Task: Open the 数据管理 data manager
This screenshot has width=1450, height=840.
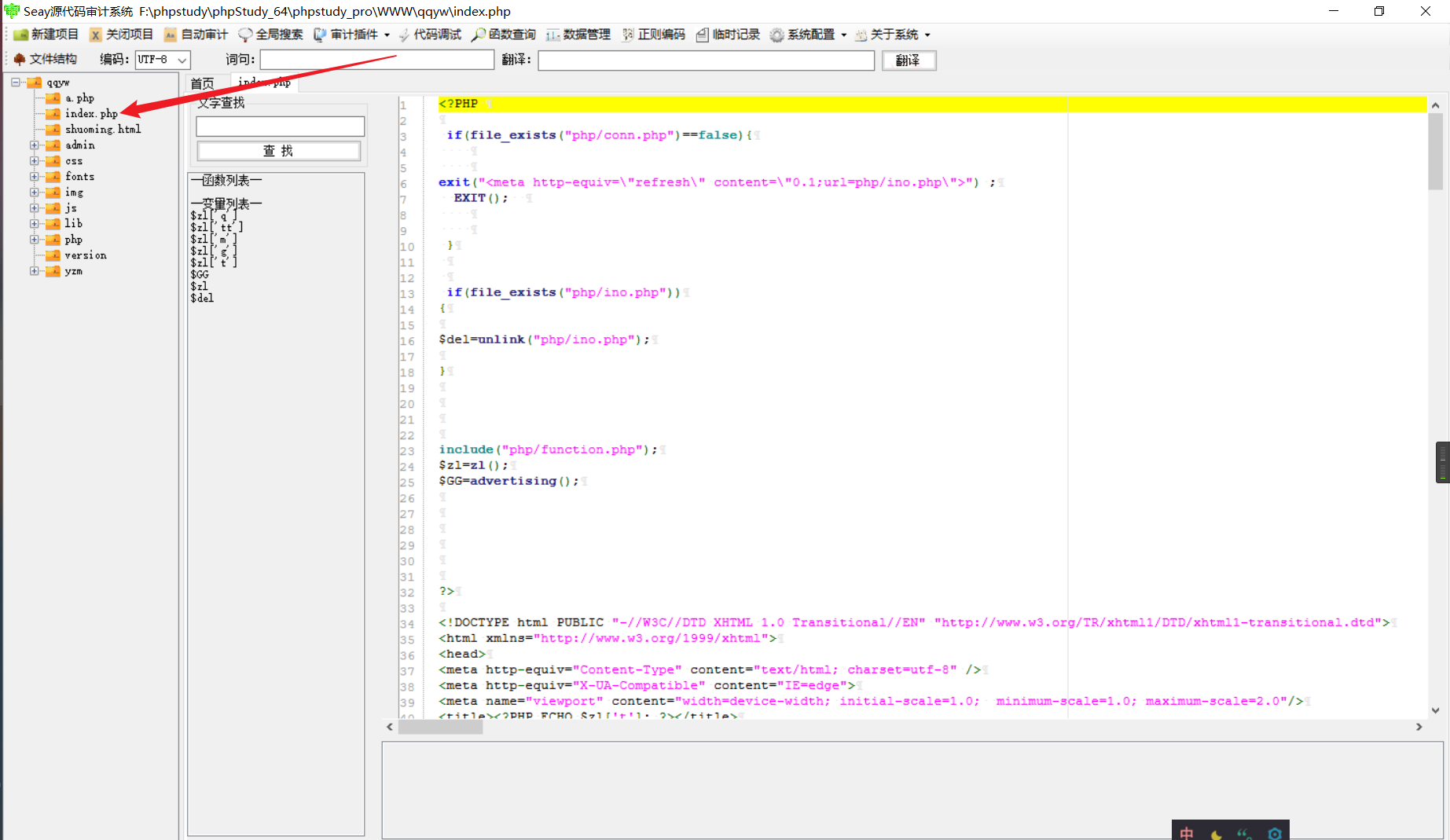Action: [579, 34]
